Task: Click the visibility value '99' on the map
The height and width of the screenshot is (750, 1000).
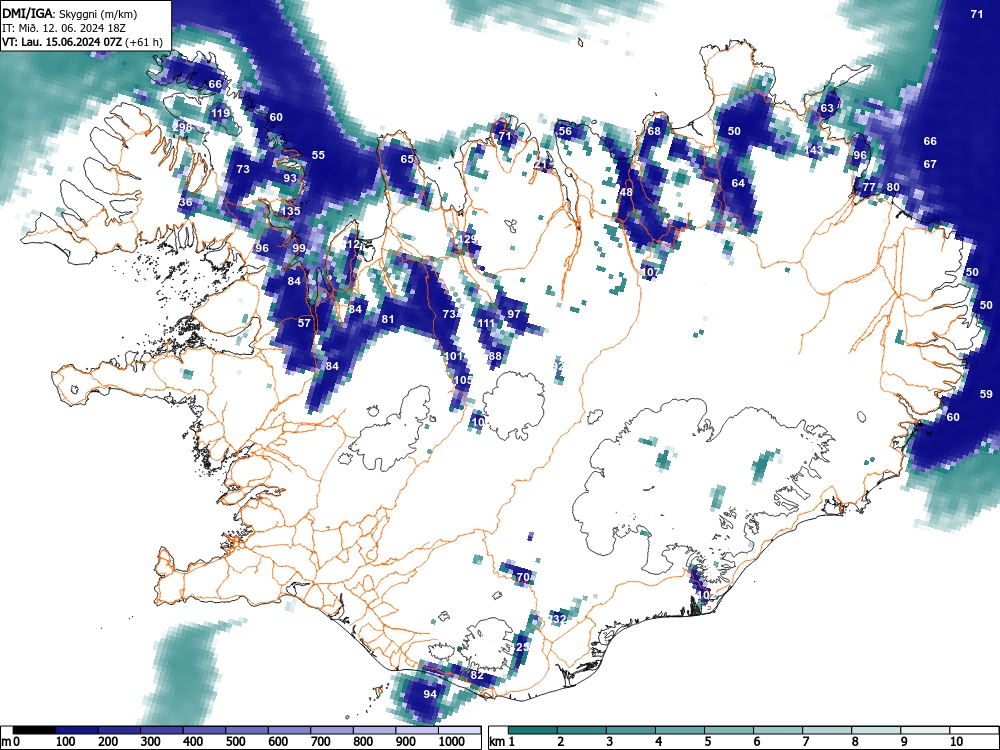Action: [299, 248]
